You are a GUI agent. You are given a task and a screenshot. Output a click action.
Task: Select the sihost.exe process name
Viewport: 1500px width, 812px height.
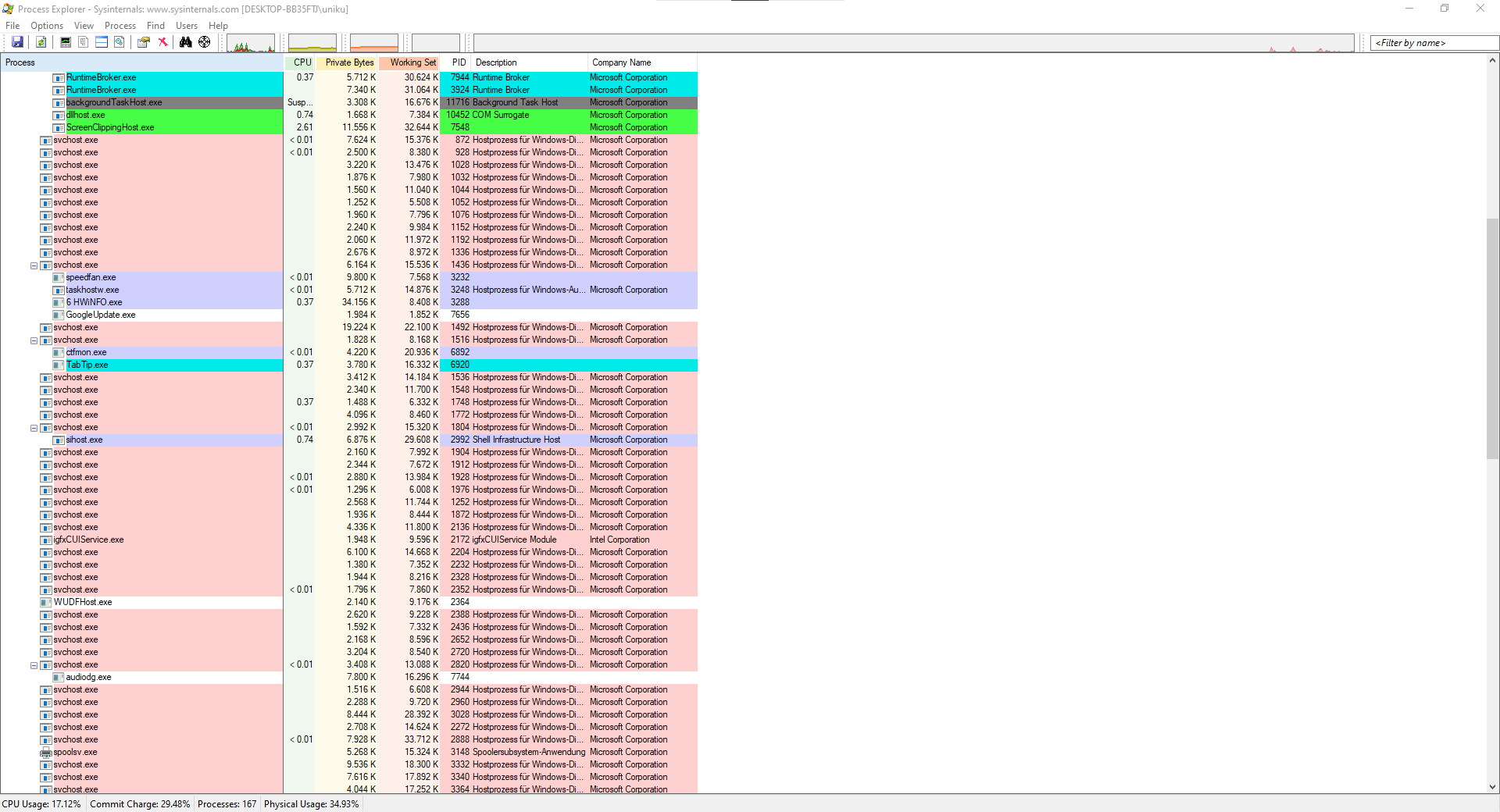pos(84,440)
